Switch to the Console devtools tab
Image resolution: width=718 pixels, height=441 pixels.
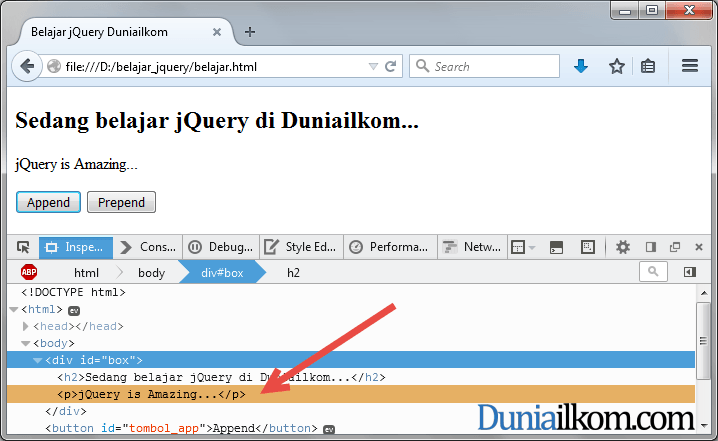[148, 247]
